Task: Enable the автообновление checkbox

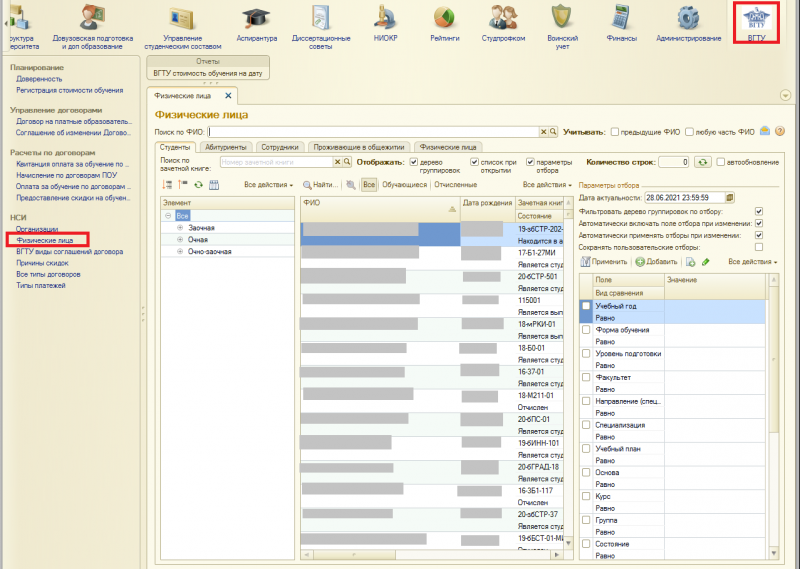Action: click(720, 162)
